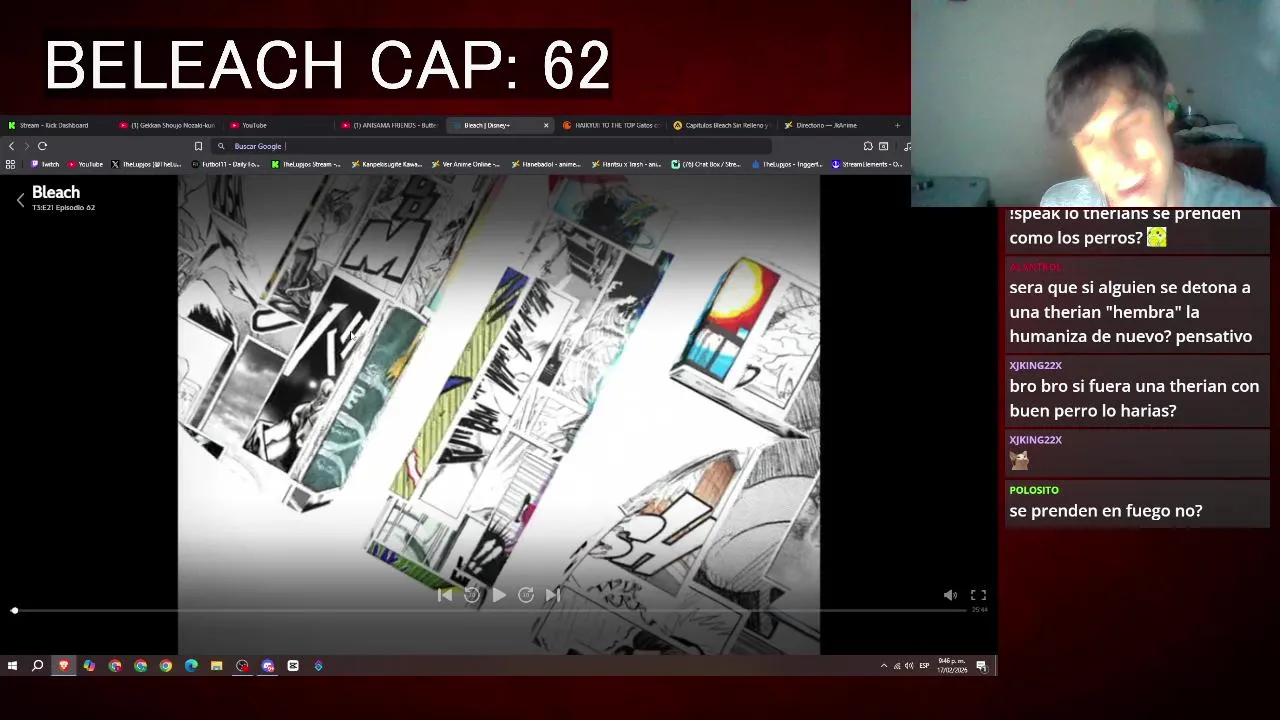Open the Chat Box / Stre bookmark
The image size is (1280, 720).
[706, 164]
